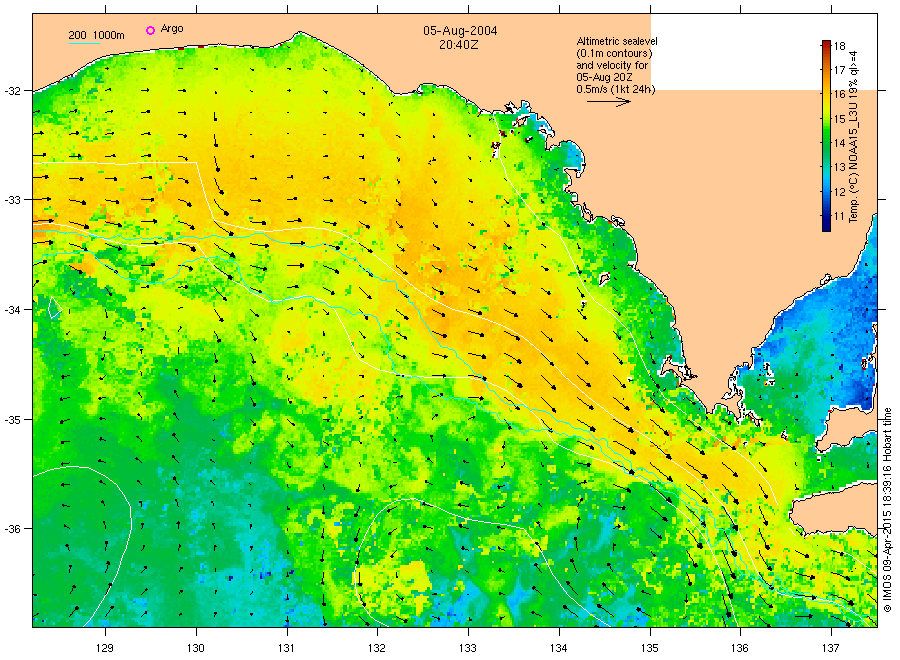Click the '137' longitude axis label
This screenshot has width=900, height=660.
point(831,649)
